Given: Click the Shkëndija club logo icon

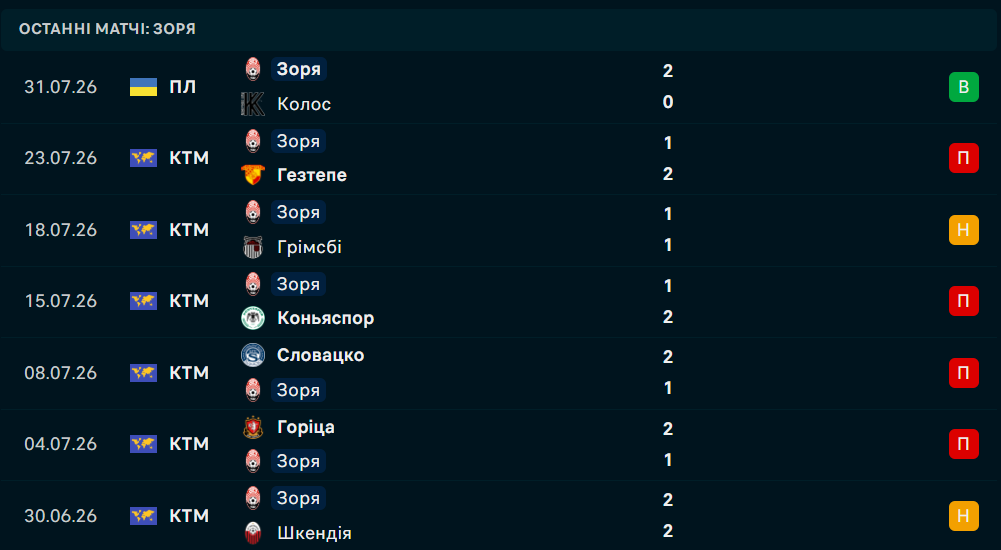Looking at the screenshot, I should click(x=253, y=533).
